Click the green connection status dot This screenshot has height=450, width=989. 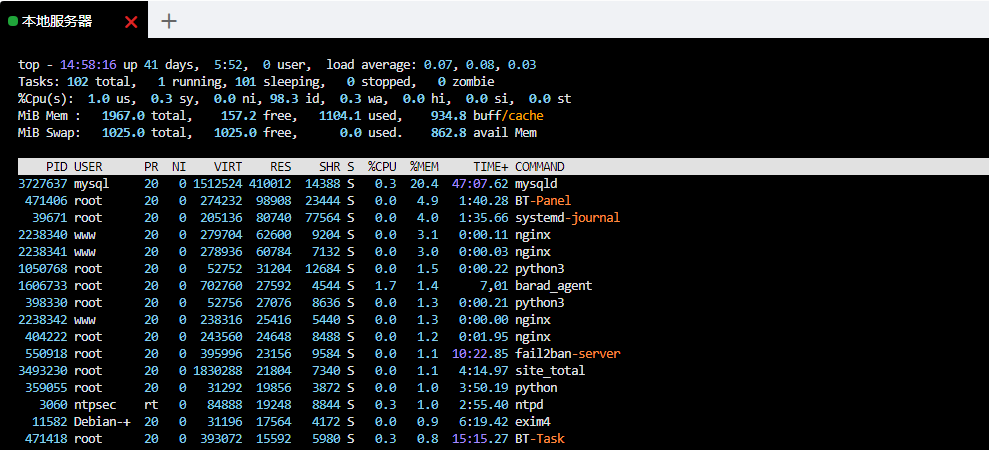pyautogui.click(x=13, y=21)
